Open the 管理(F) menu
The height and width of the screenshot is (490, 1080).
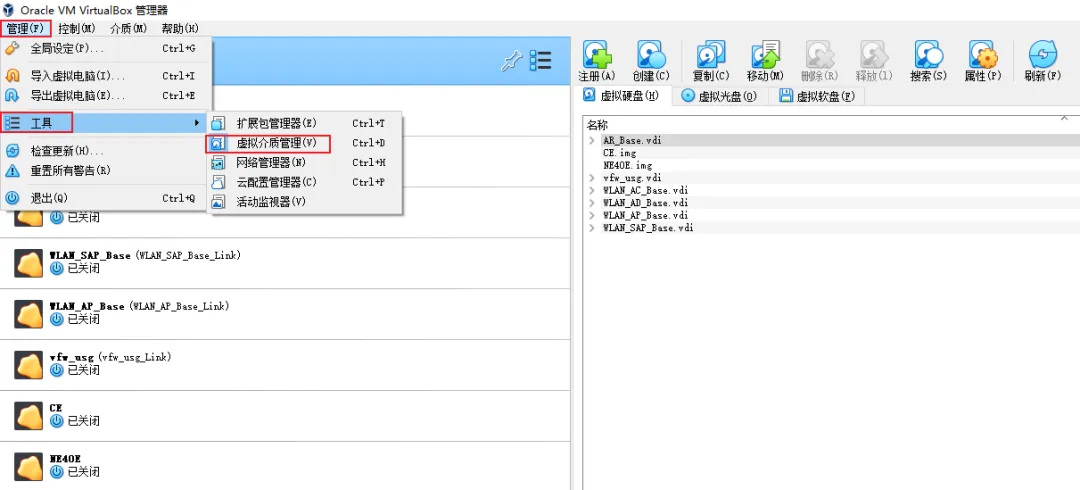tap(25, 28)
